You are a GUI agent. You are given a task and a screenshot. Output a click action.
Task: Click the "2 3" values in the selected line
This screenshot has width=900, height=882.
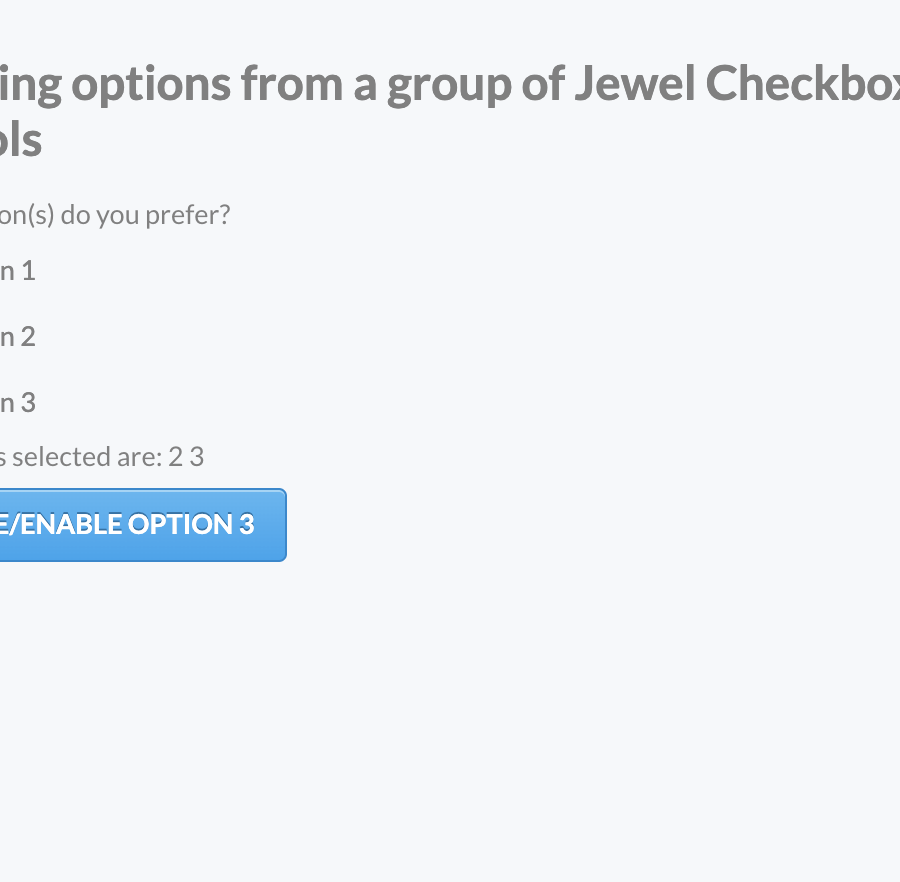[x=186, y=457]
